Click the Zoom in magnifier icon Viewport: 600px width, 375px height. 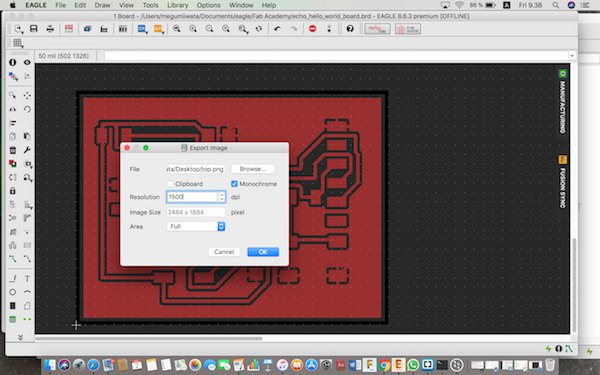[x=193, y=29]
